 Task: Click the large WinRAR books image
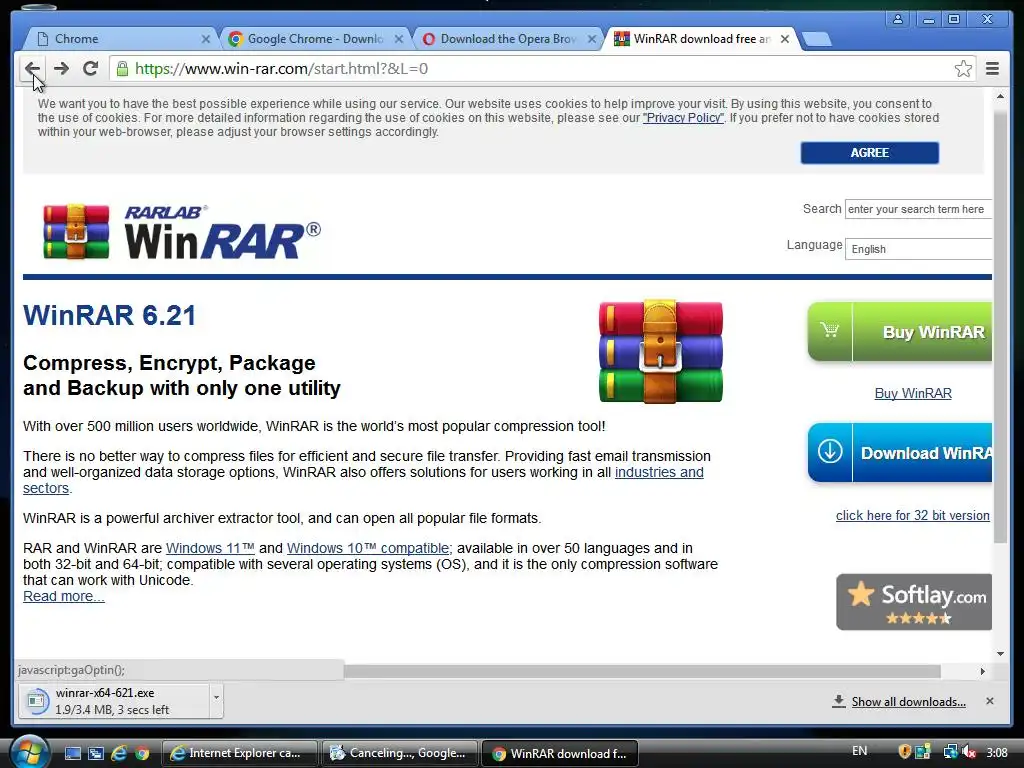click(660, 351)
